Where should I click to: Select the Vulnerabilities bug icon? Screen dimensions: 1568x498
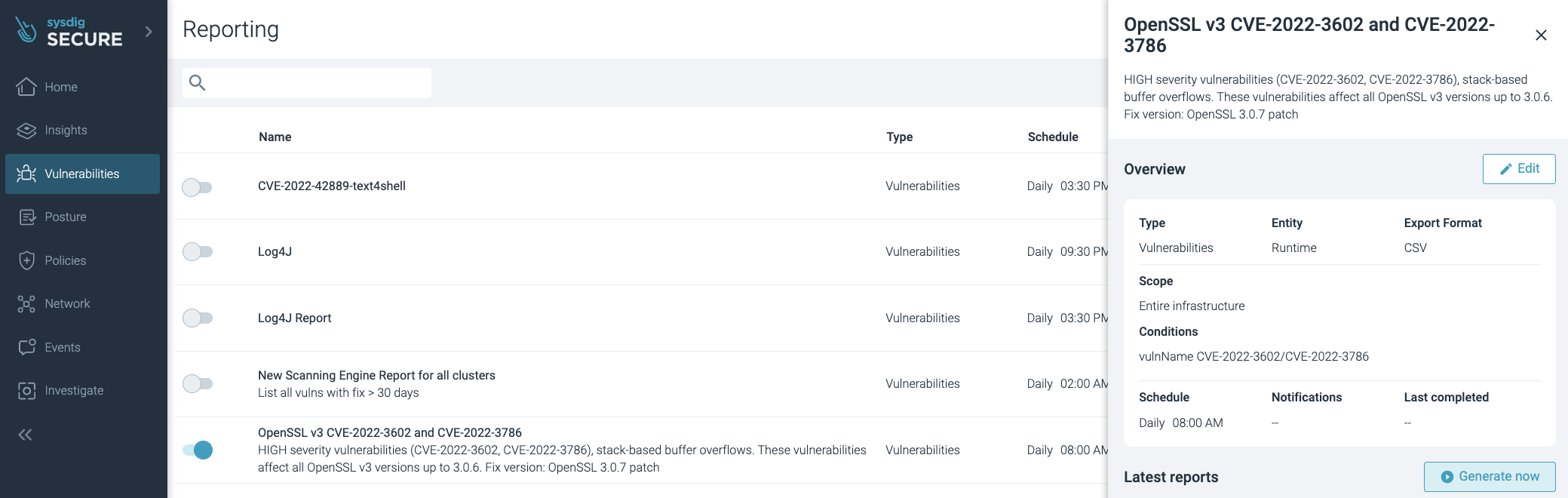tap(26, 174)
